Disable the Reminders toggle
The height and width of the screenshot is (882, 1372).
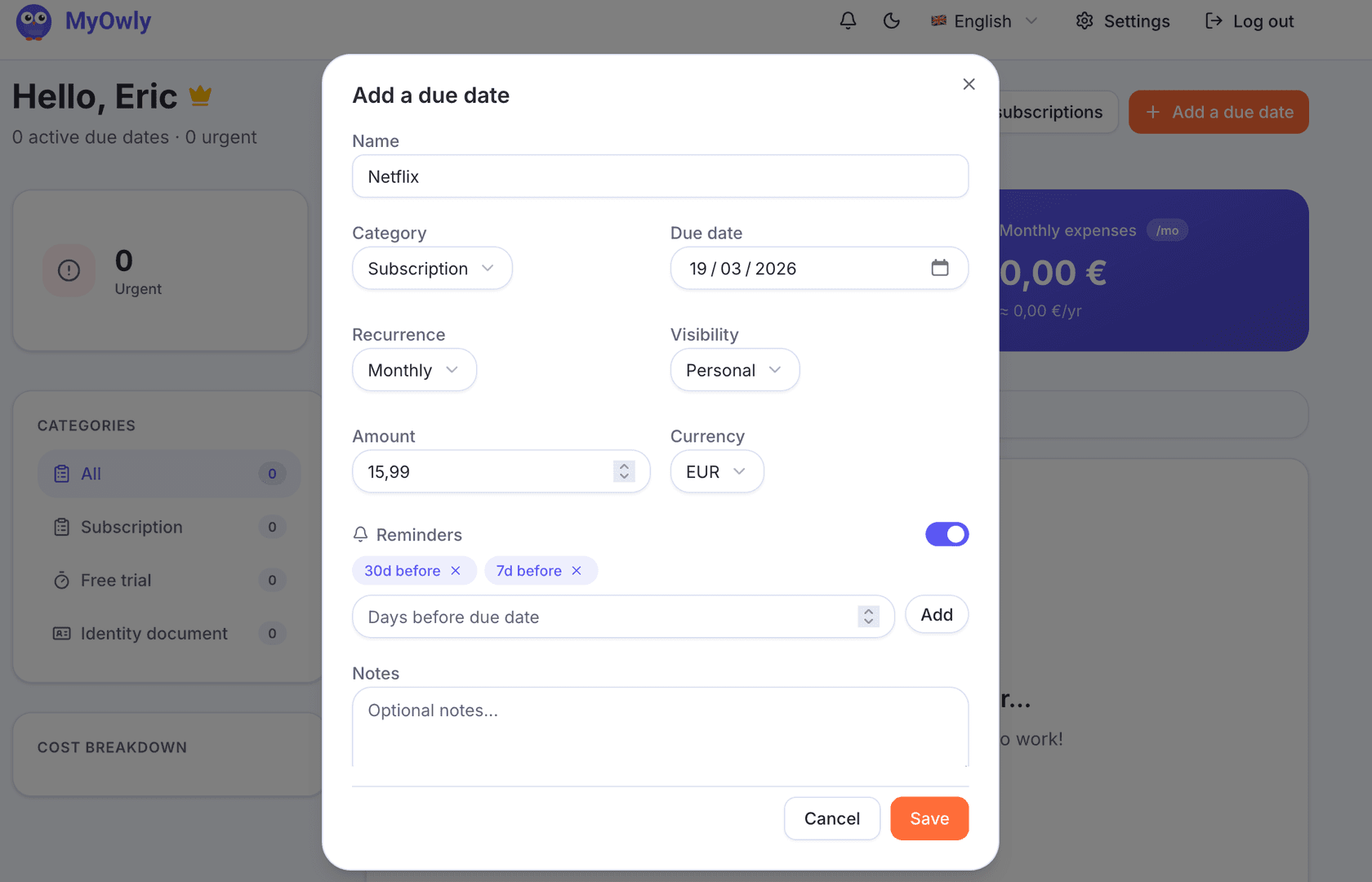point(947,534)
